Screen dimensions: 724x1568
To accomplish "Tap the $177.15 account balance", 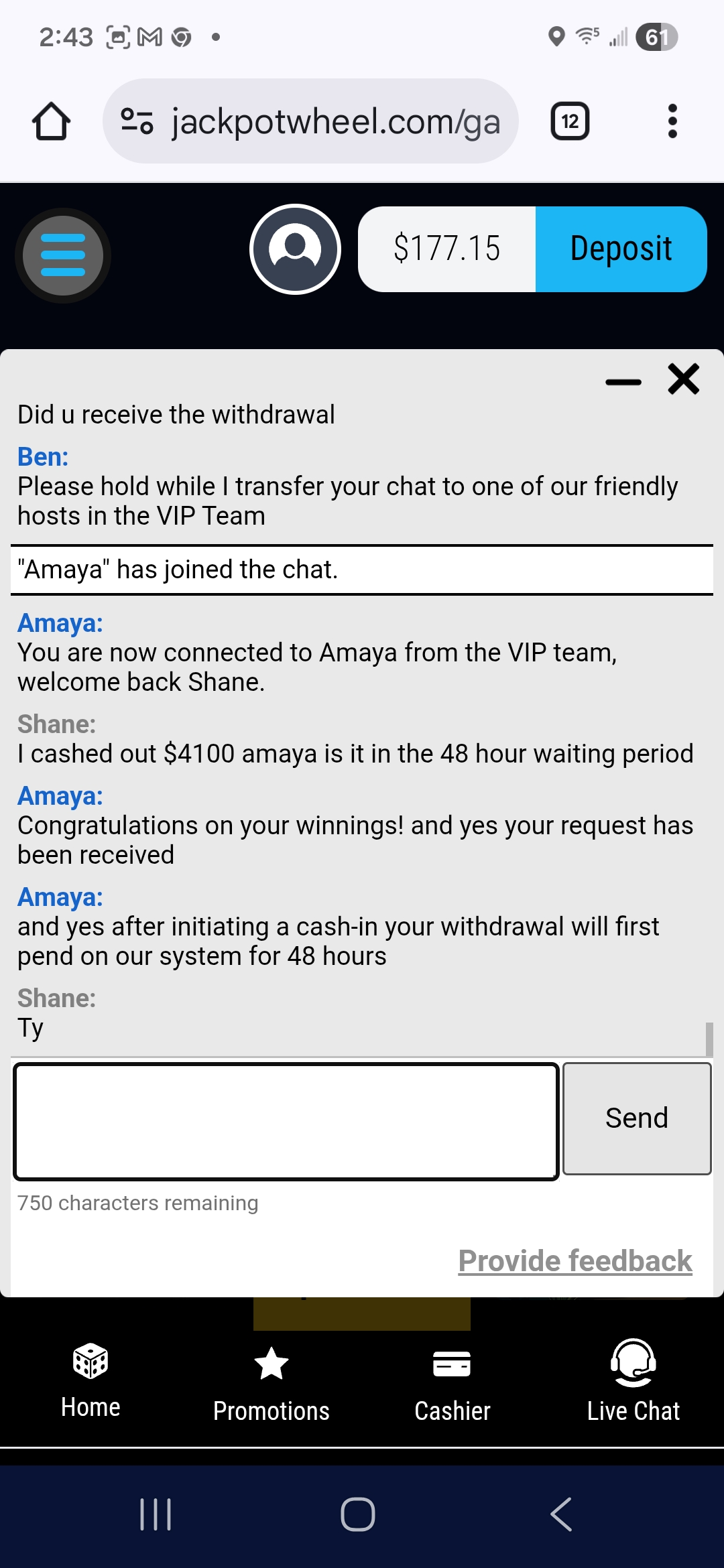I will (446, 249).
